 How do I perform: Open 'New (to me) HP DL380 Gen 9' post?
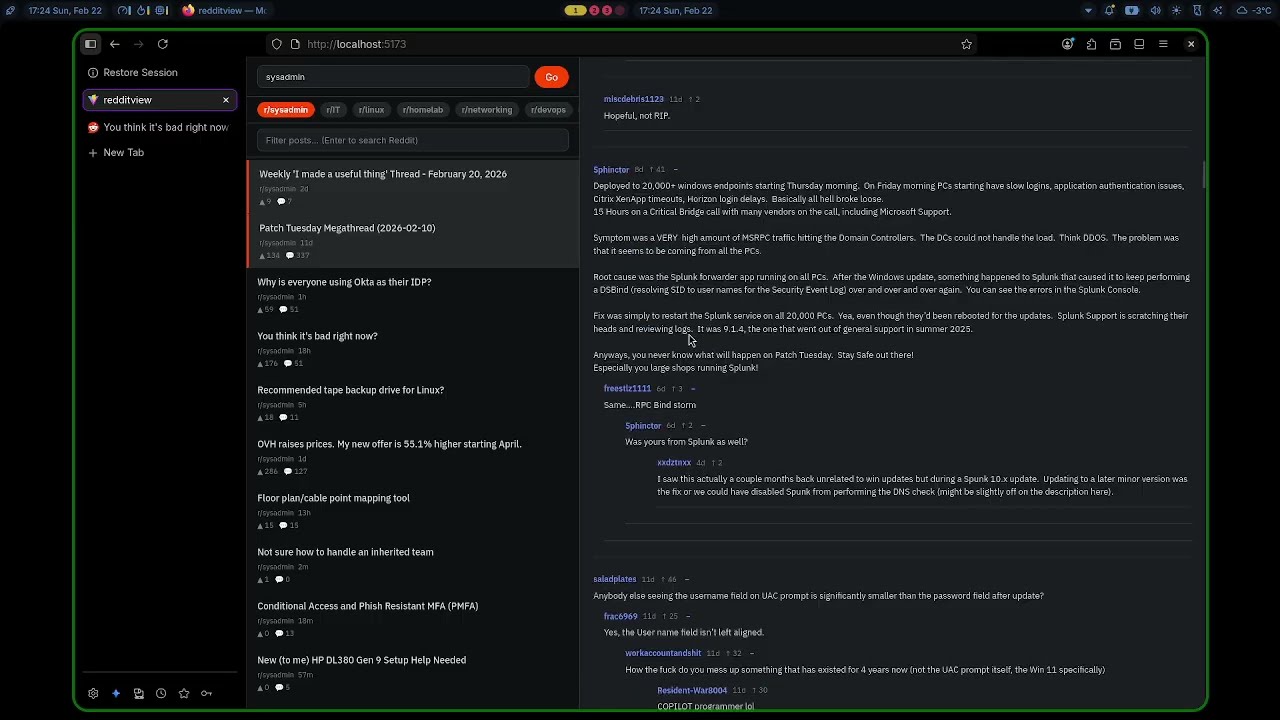[x=413, y=673]
